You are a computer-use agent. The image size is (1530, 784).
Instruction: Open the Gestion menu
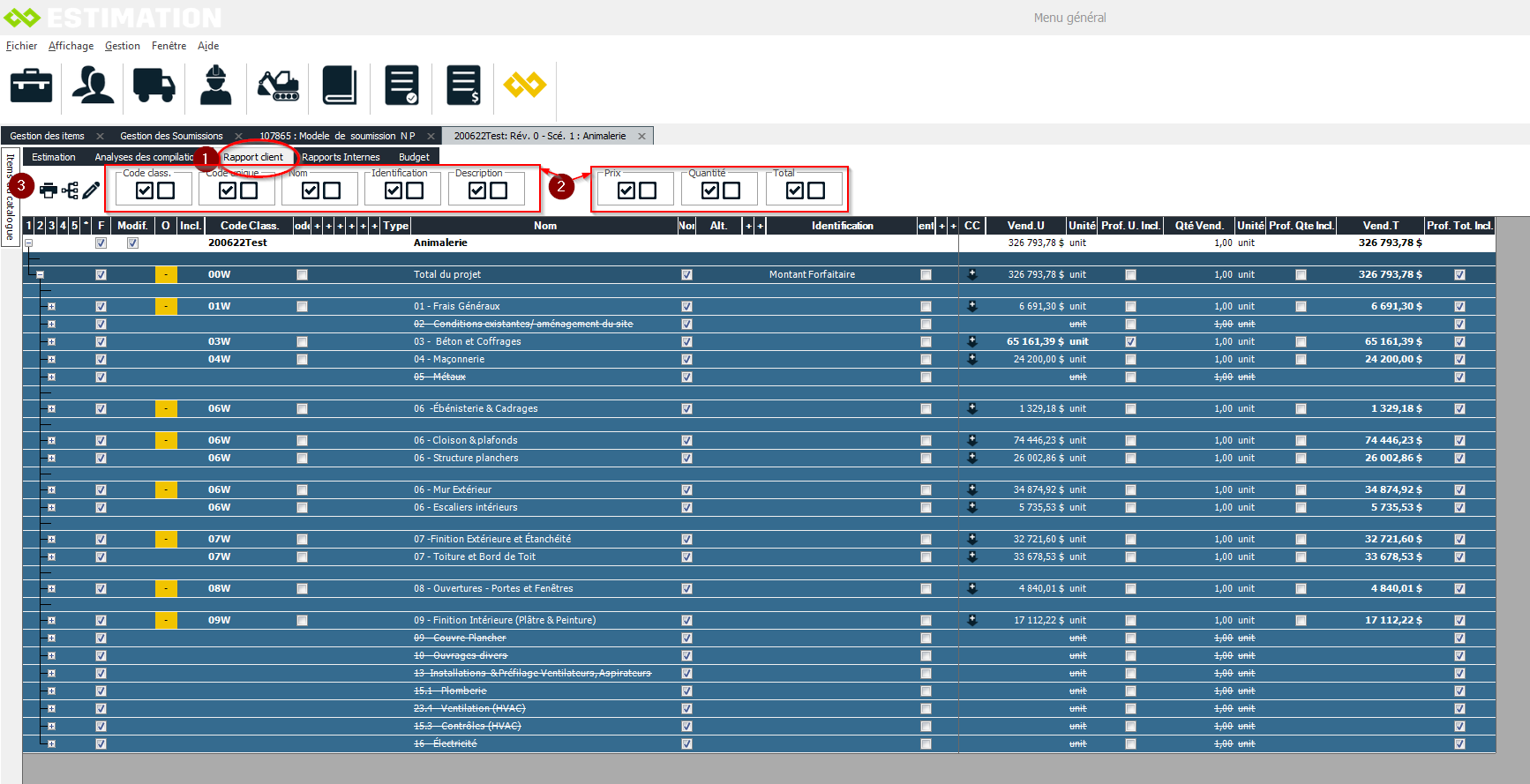pyautogui.click(x=122, y=46)
